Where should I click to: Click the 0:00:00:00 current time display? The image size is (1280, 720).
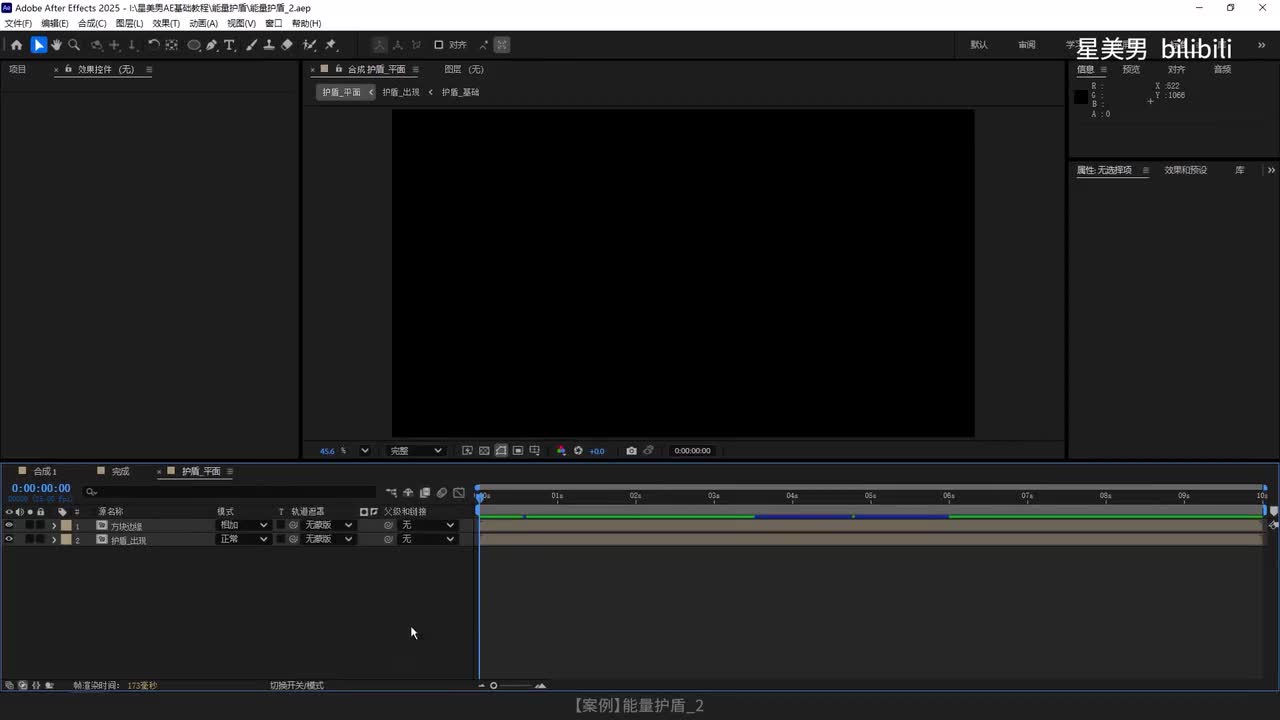[41, 489]
